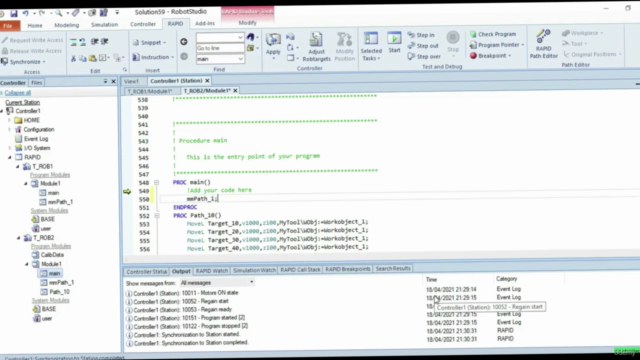Open the Controller Status tab
Screen dimensions: 640x360
[x=147, y=272]
